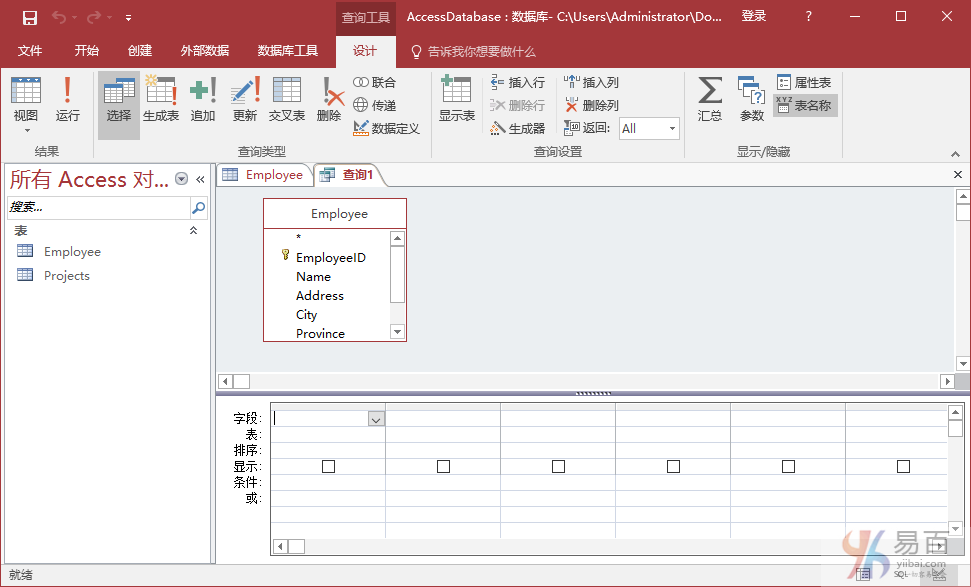Viewport: 971px width, 587px height.
Task: Expand the 字段 field dropdown in first column
Action: point(376,420)
